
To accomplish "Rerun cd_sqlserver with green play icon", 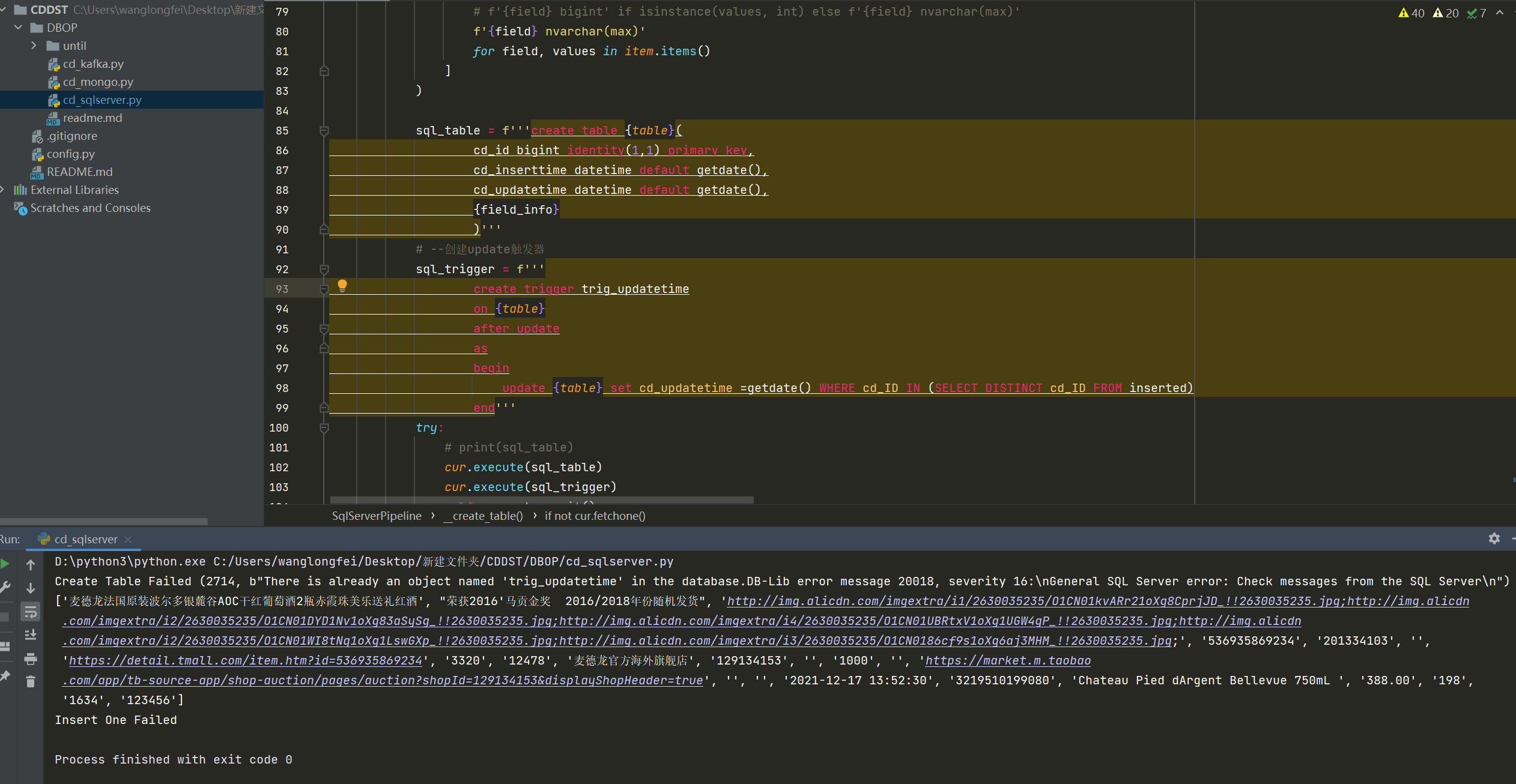I will (5, 564).
